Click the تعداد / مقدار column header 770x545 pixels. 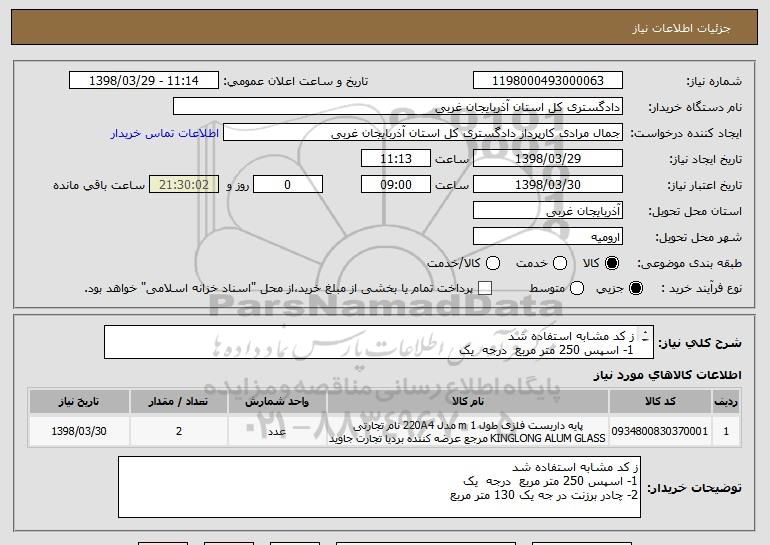tap(179, 402)
